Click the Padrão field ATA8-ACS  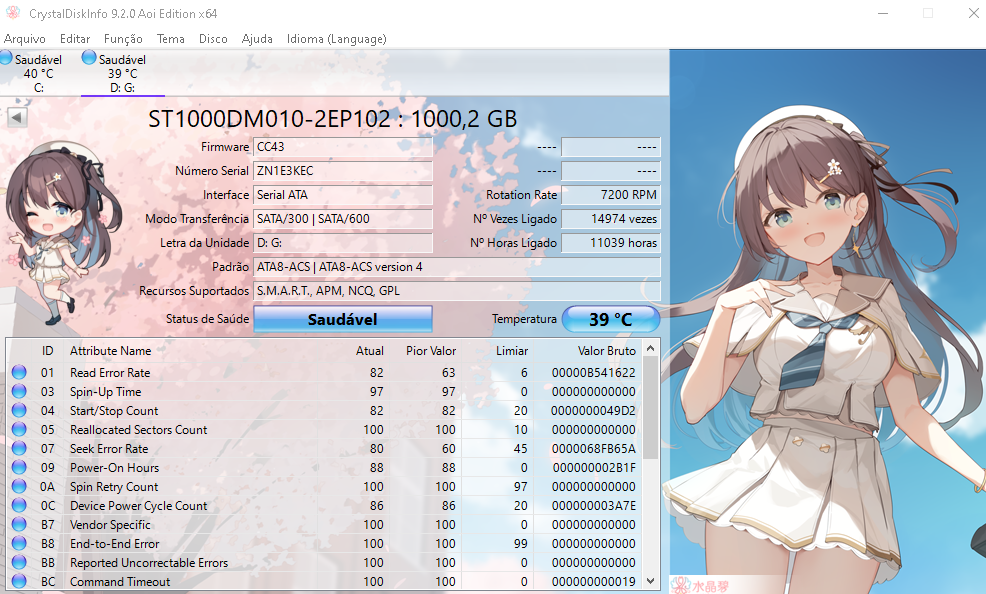click(x=457, y=267)
